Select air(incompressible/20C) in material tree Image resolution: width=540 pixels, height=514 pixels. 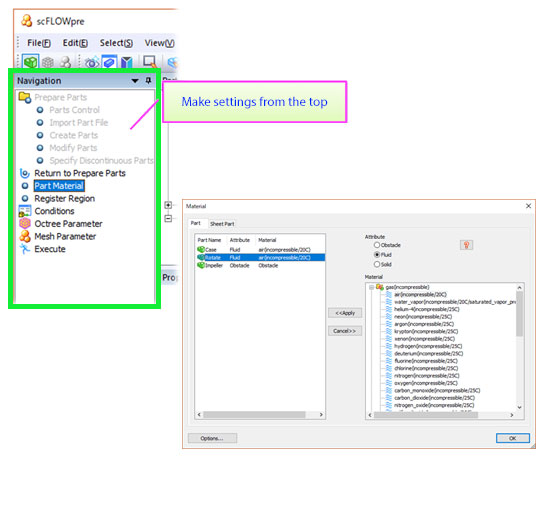[420, 294]
